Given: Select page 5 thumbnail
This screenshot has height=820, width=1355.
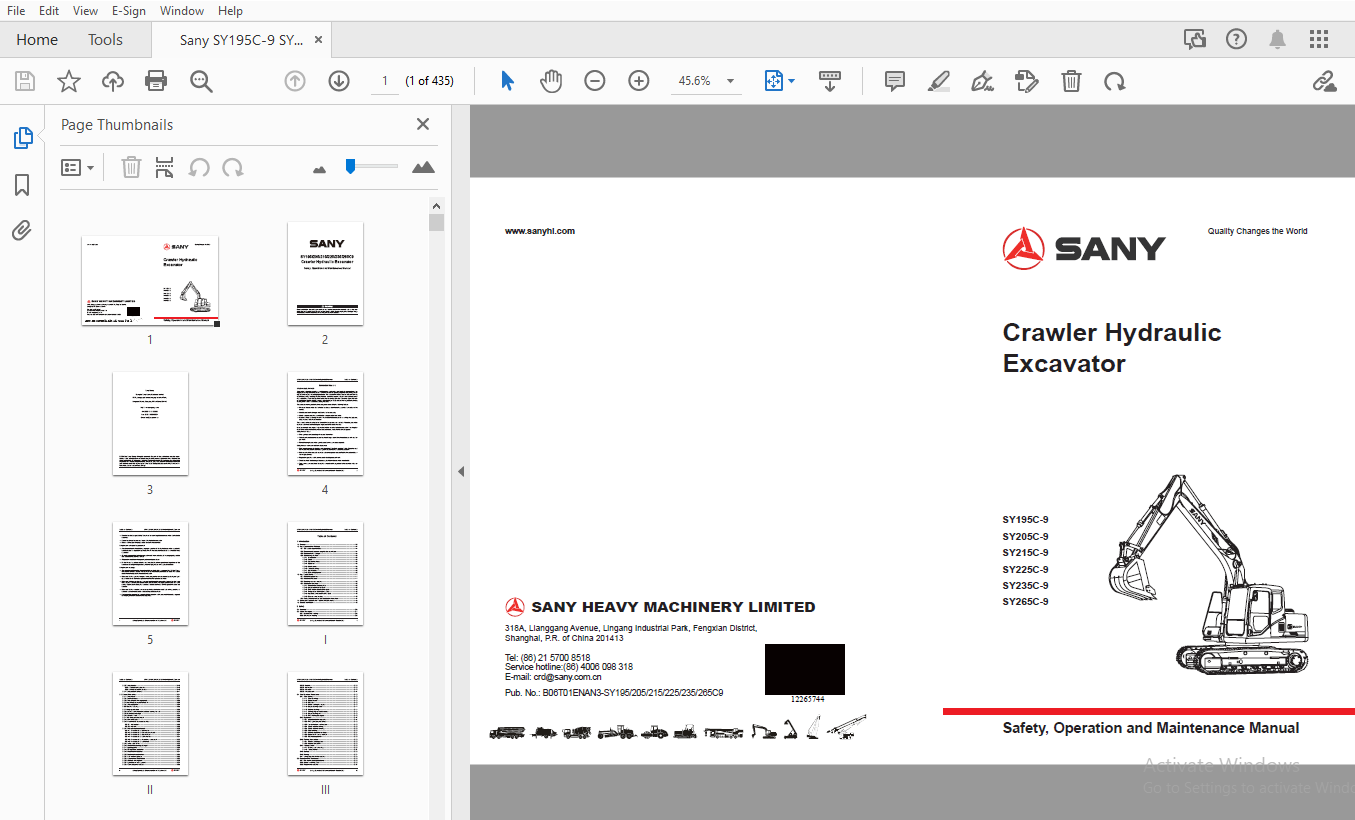Looking at the screenshot, I should (150, 574).
